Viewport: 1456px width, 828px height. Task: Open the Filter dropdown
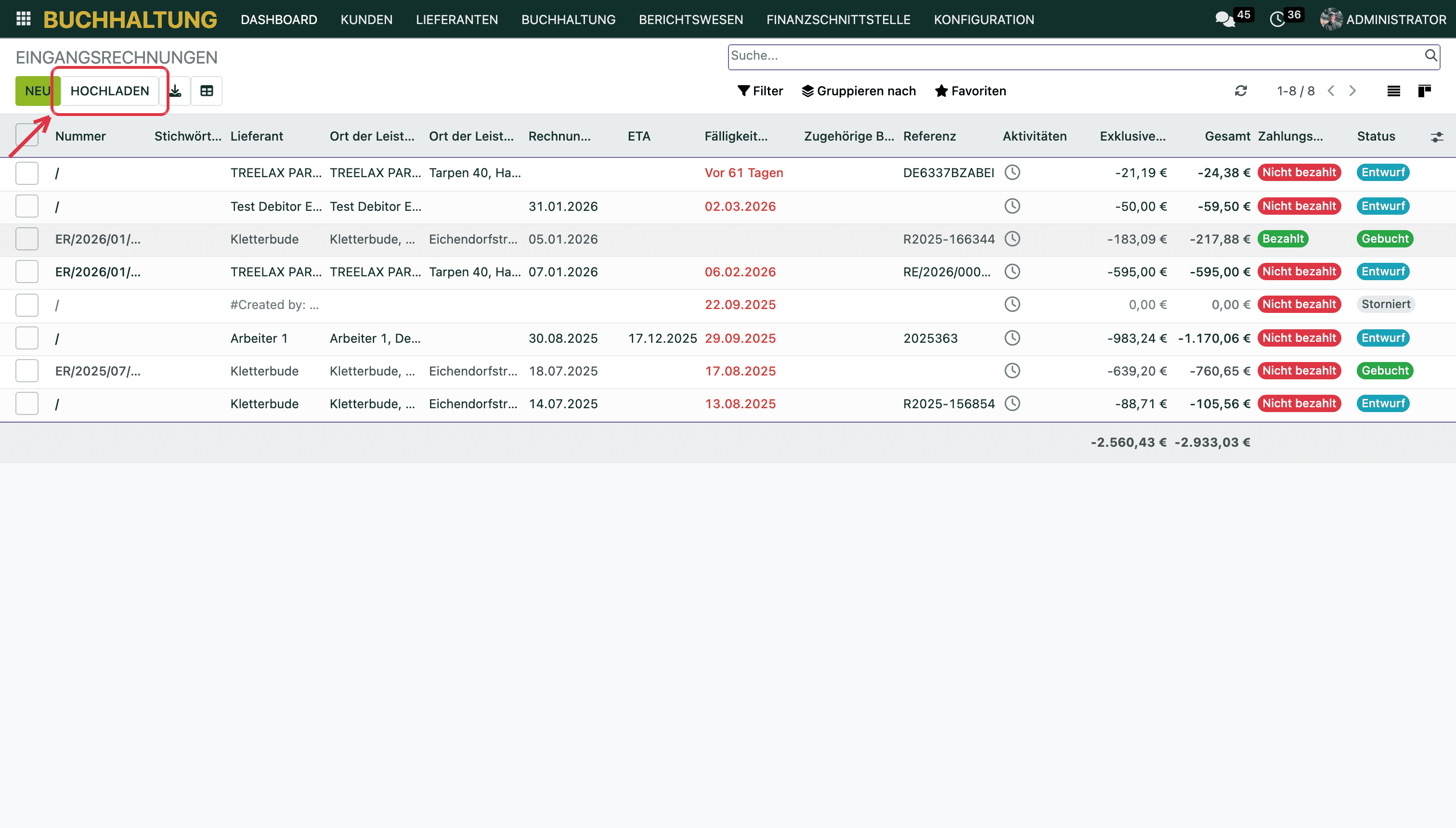pyautogui.click(x=760, y=91)
